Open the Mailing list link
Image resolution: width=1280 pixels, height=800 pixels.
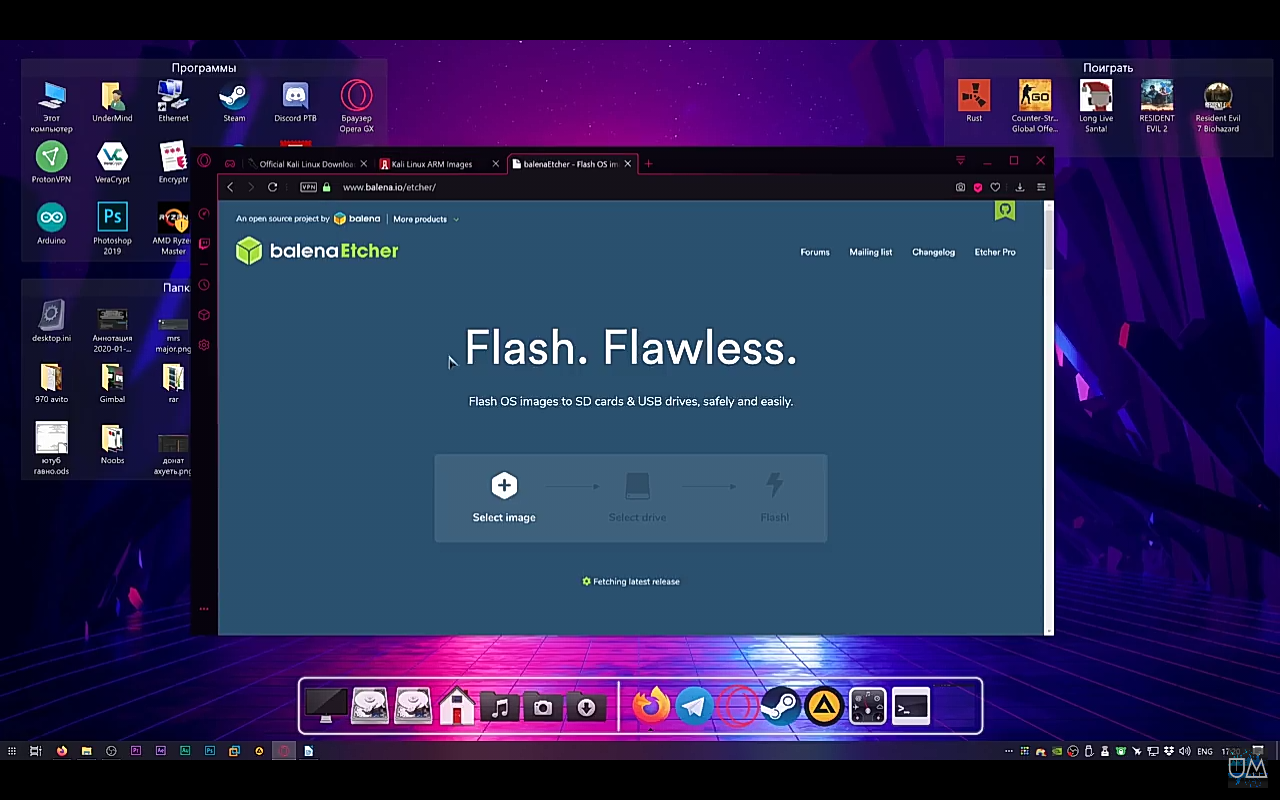tap(871, 252)
